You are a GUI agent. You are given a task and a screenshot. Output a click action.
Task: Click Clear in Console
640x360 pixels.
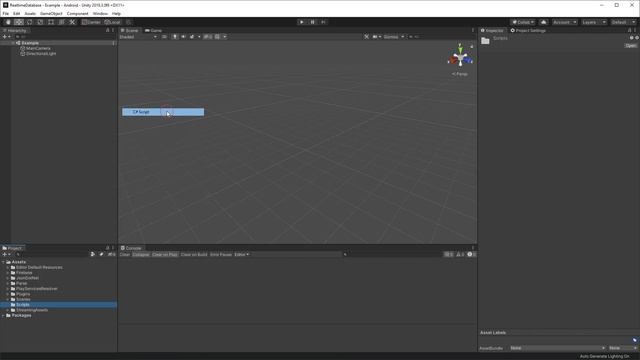pyautogui.click(x=124, y=255)
